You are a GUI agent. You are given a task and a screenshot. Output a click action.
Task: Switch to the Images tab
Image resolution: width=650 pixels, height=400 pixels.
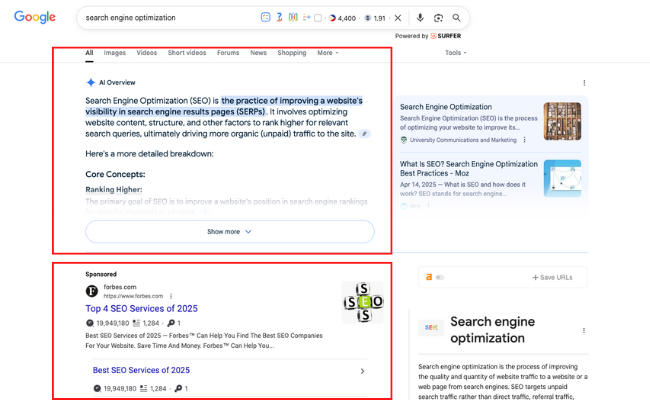(115, 53)
